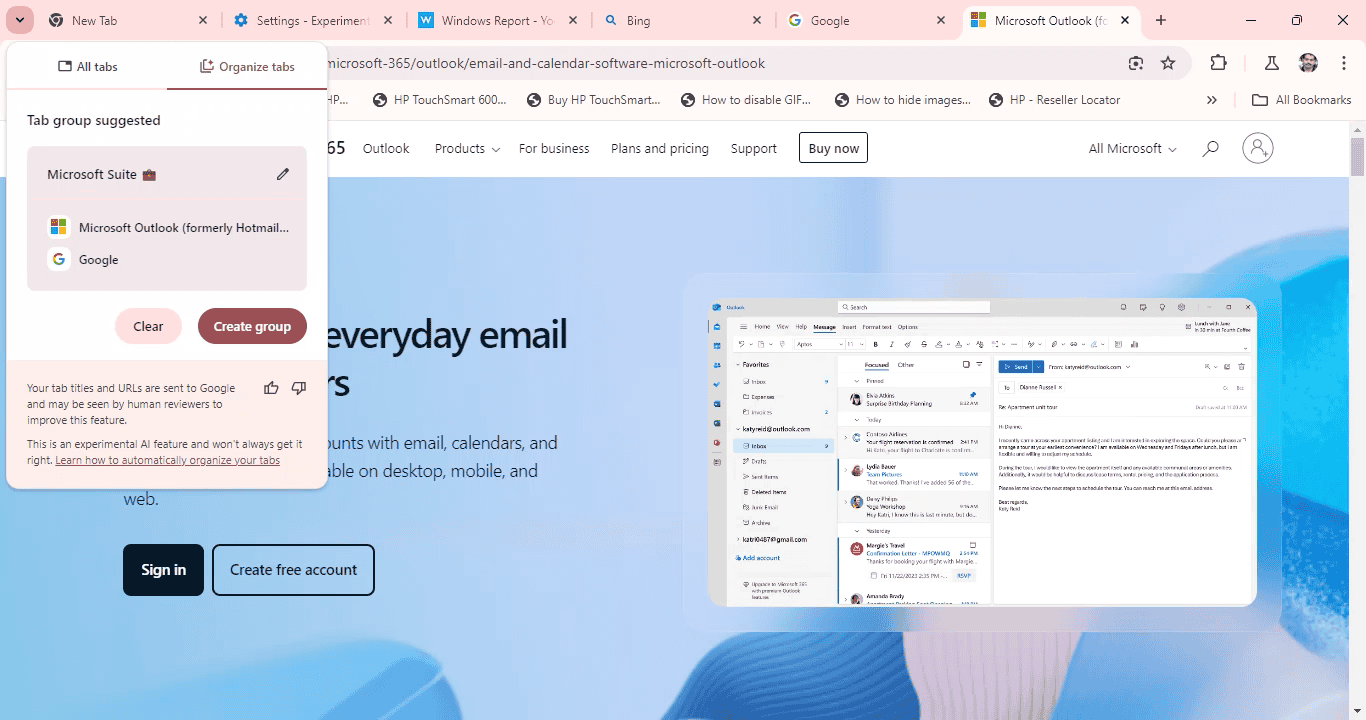
Task: Switch to the Windows Report tab
Action: click(497, 20)
